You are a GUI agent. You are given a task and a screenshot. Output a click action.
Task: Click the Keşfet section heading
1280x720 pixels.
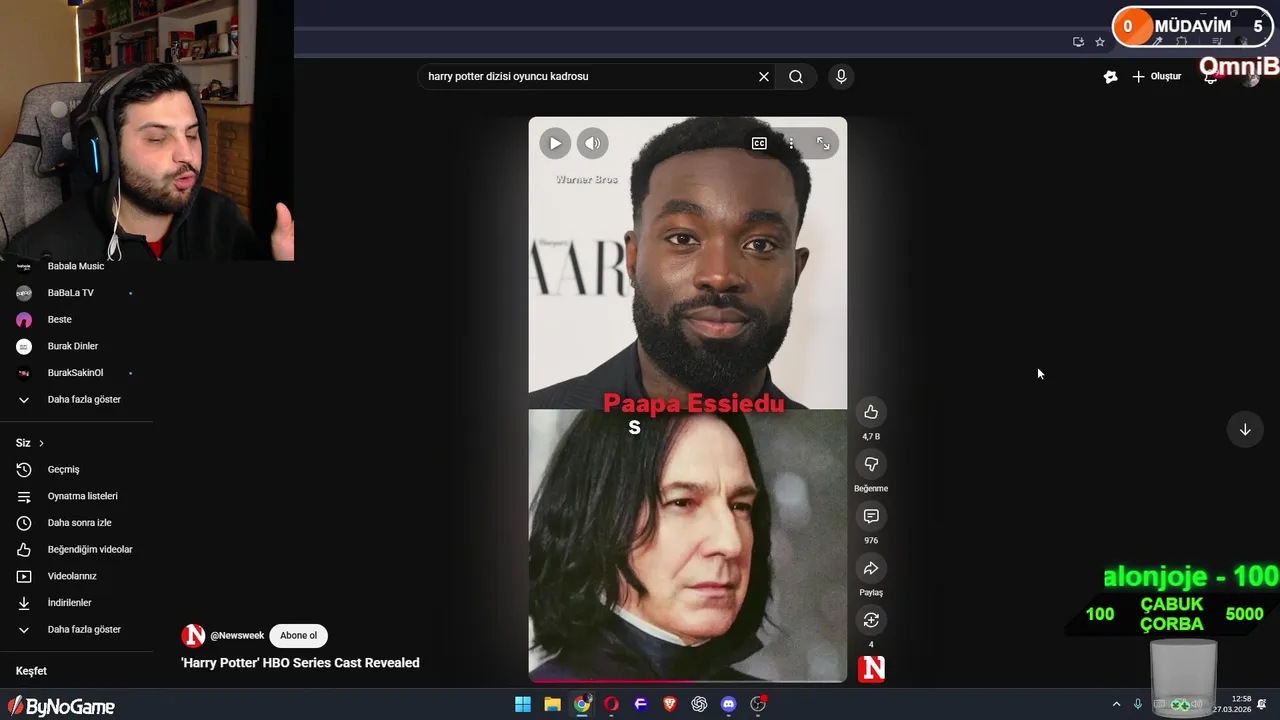click(x=31, y=671)
